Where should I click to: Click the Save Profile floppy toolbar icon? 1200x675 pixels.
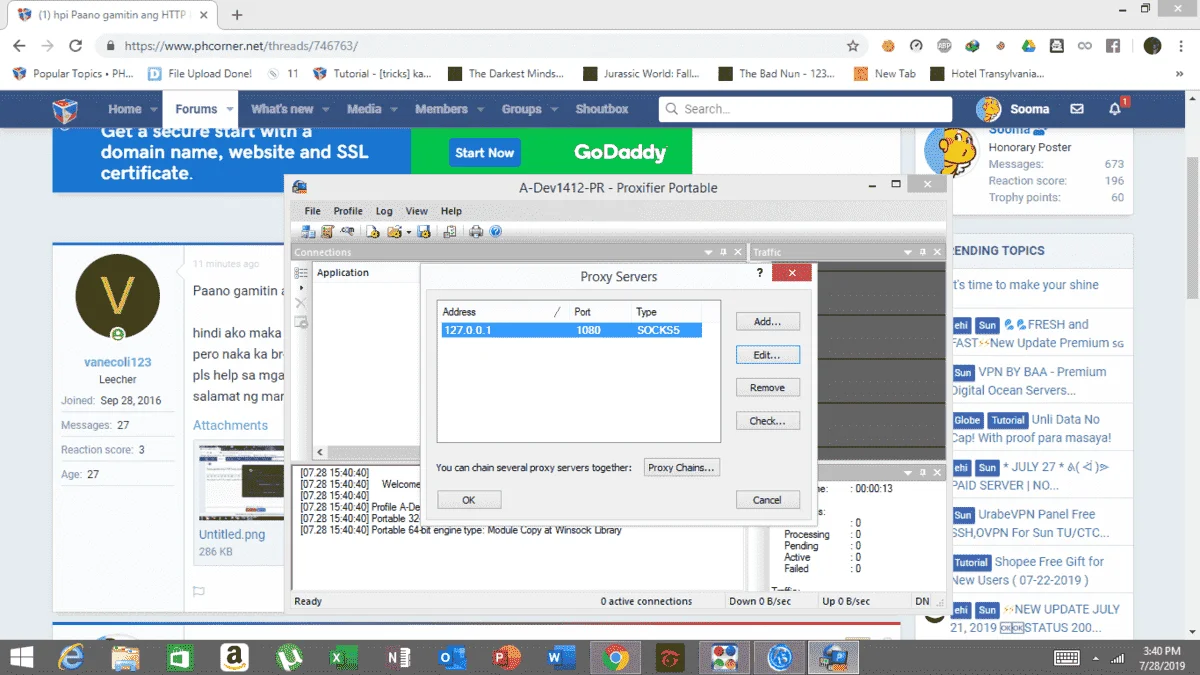pyautogui.click(x=424, y=232)
